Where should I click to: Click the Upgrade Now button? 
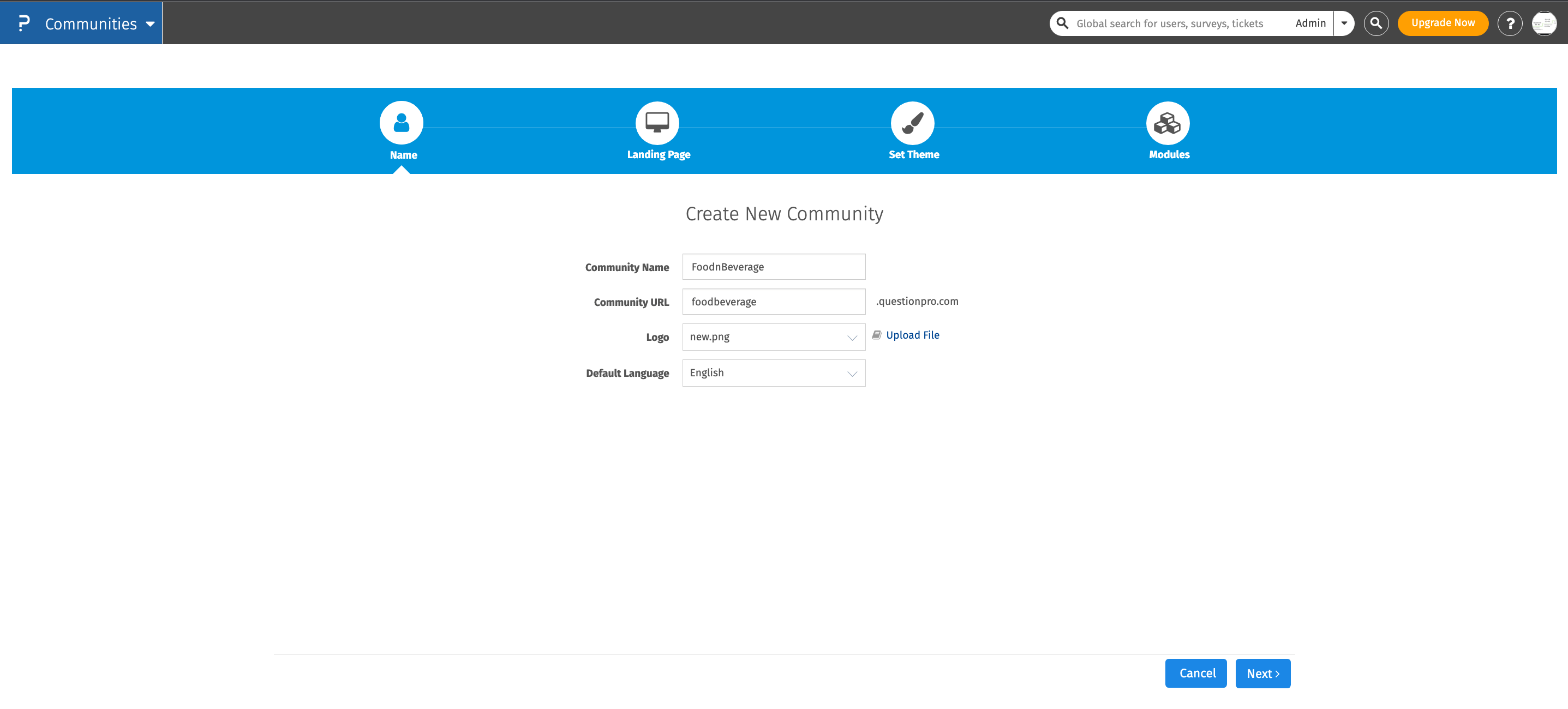pos(1443,22)
